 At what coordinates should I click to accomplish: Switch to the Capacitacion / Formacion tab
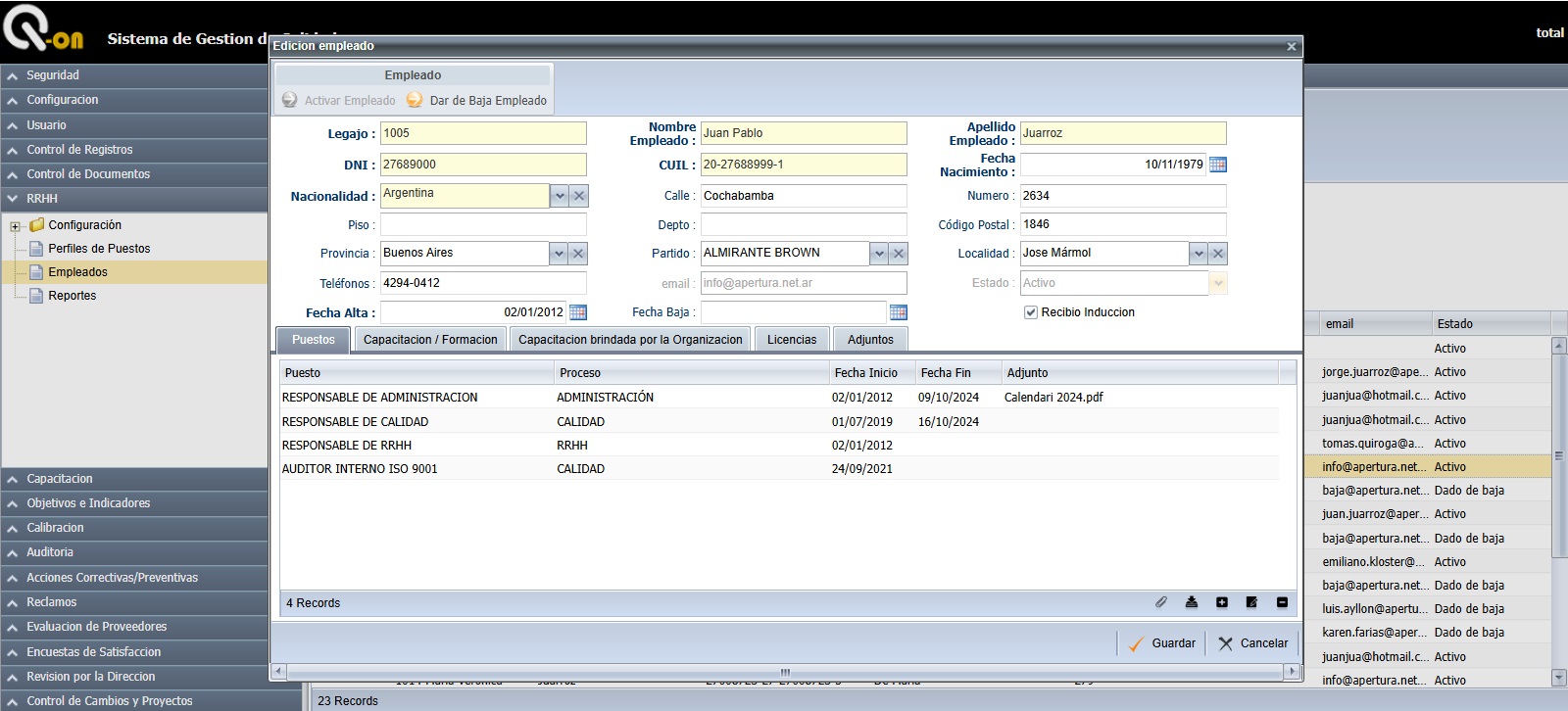click(x=430, y=340)
